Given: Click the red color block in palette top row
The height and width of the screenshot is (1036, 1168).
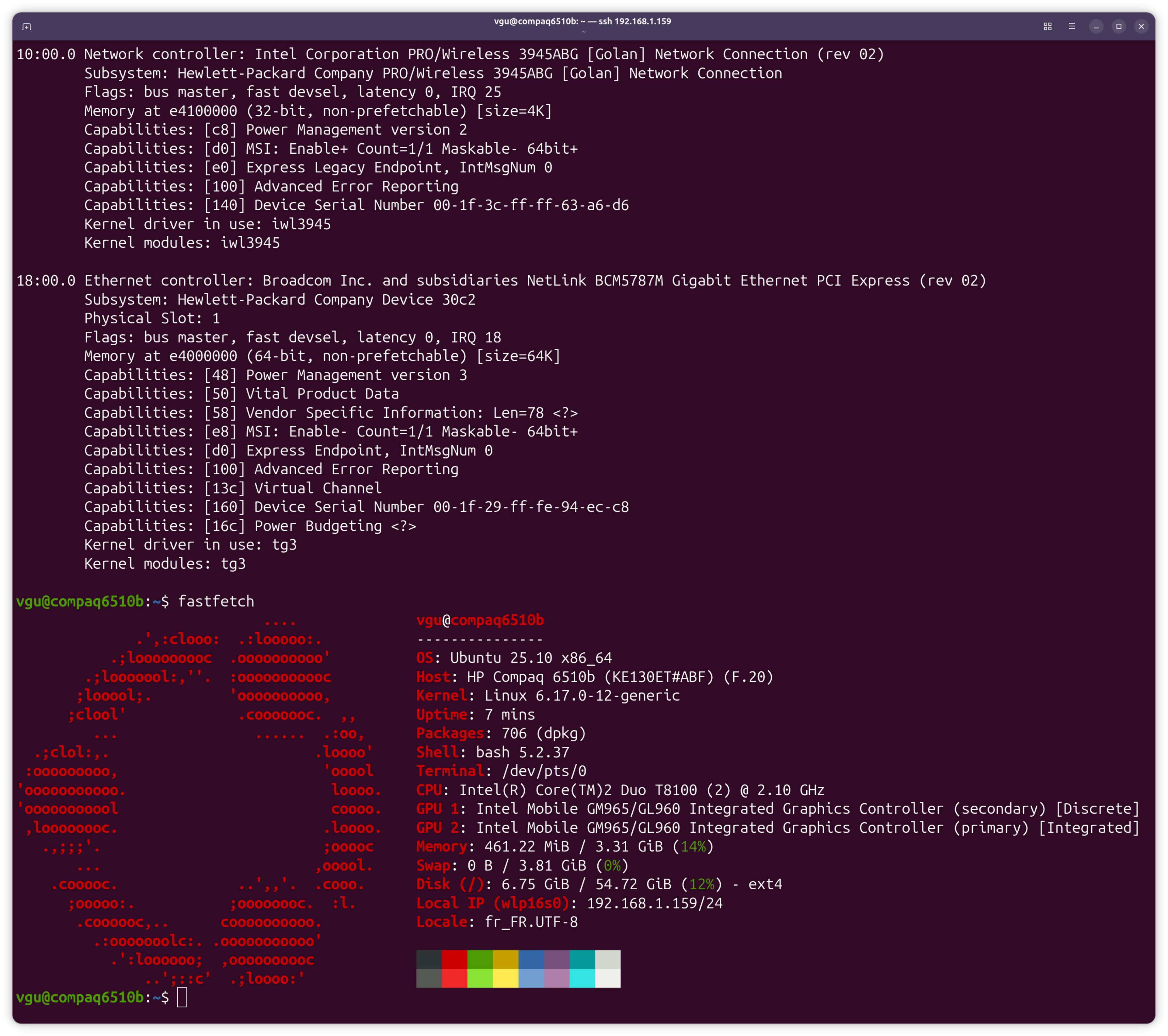Looking at the screenshot, I should pyautogui.click(x=454, y=959).
